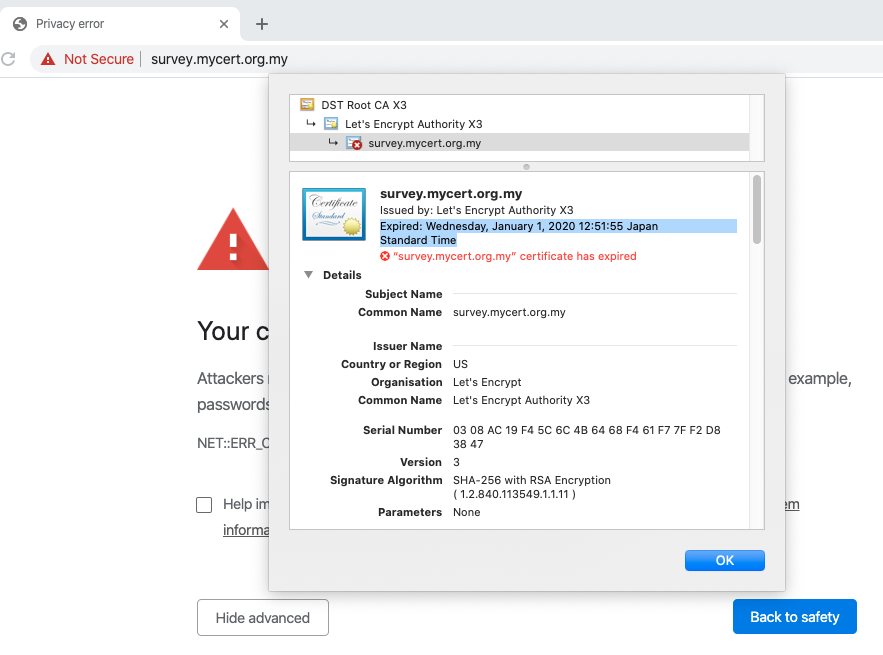Collapse the Details disclosure triangle
Image resolution: width=883 pixels, height=655 pixels.
pos(308,275)
